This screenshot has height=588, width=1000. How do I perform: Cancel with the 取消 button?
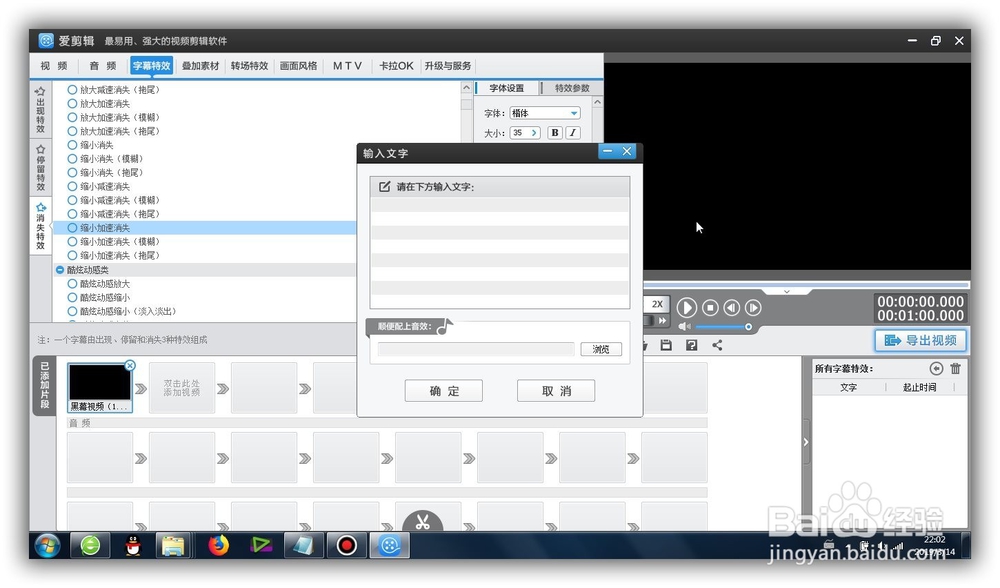(x=556, y=391)
